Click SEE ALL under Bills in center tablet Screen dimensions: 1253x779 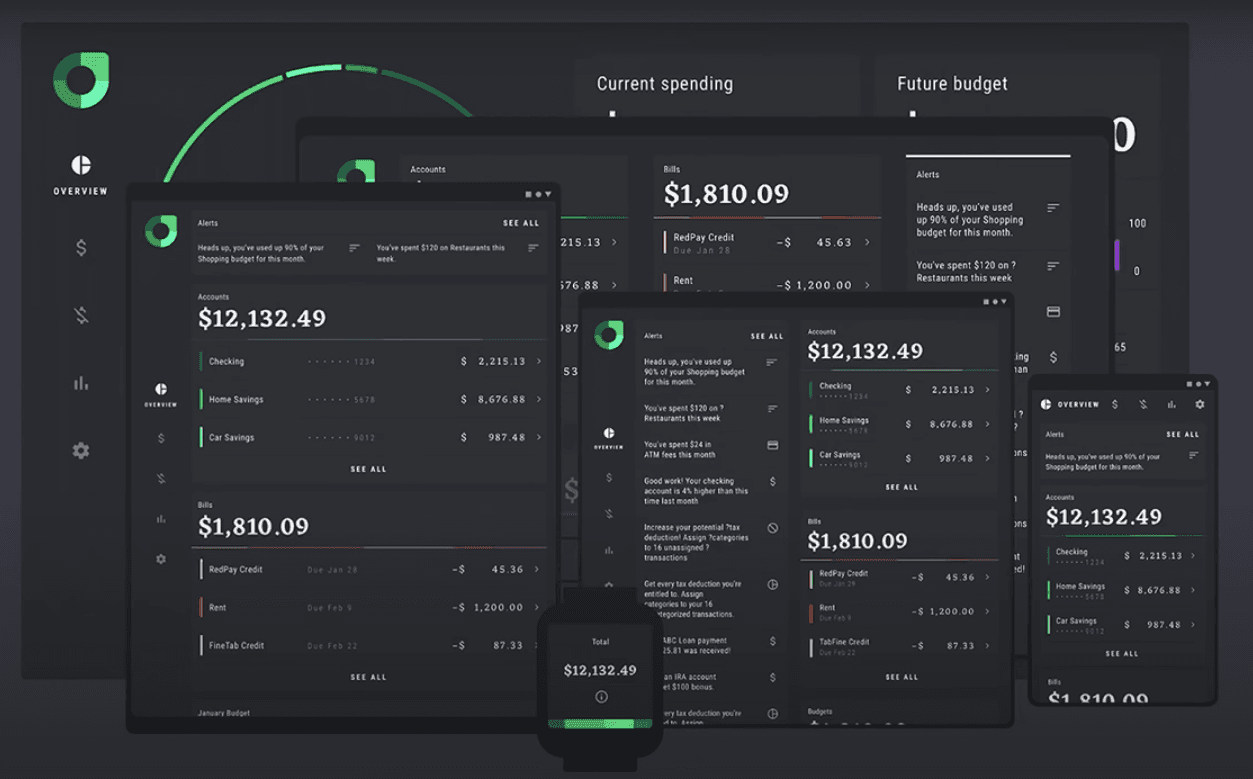(901, 677)
